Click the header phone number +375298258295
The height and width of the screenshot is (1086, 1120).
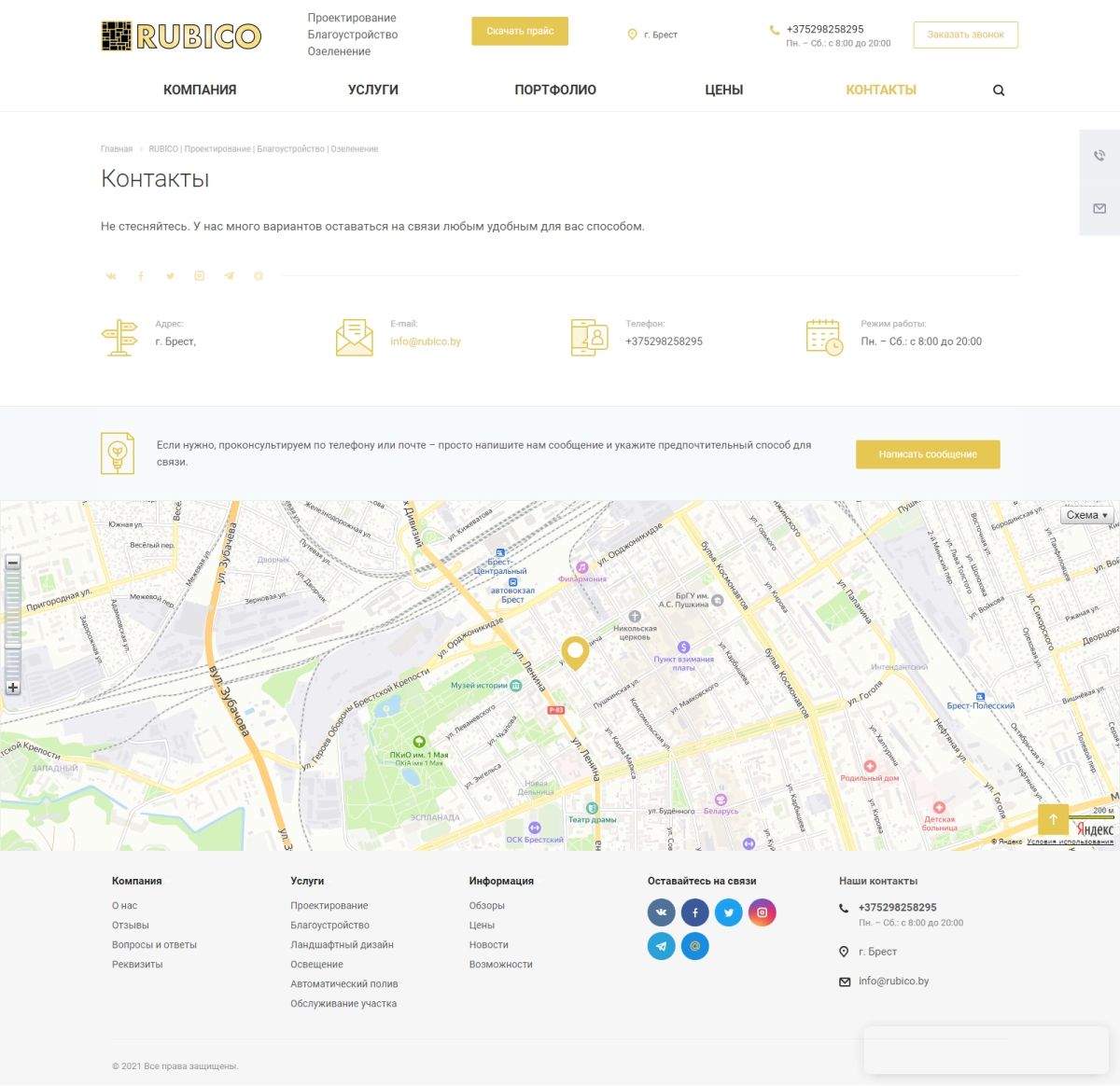pyautogui.click(x=825, y=29)
